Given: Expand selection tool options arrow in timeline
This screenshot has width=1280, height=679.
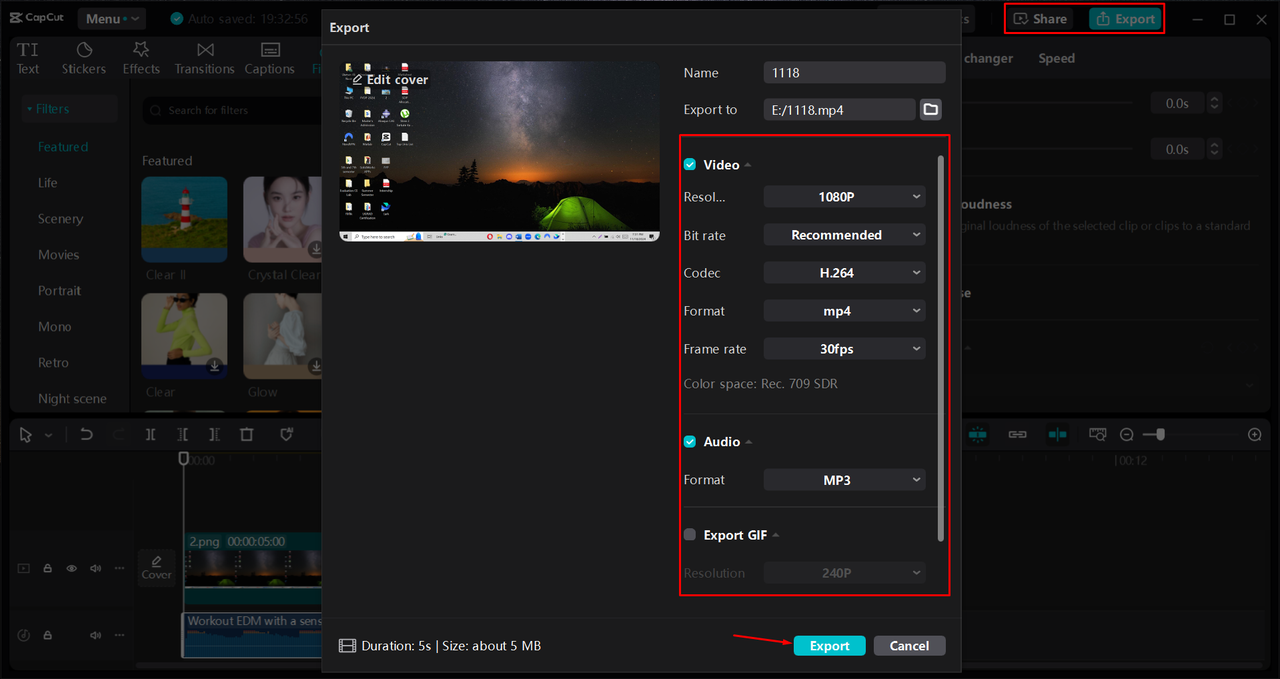Looking at the screenshot, I should tap(49, 435).
